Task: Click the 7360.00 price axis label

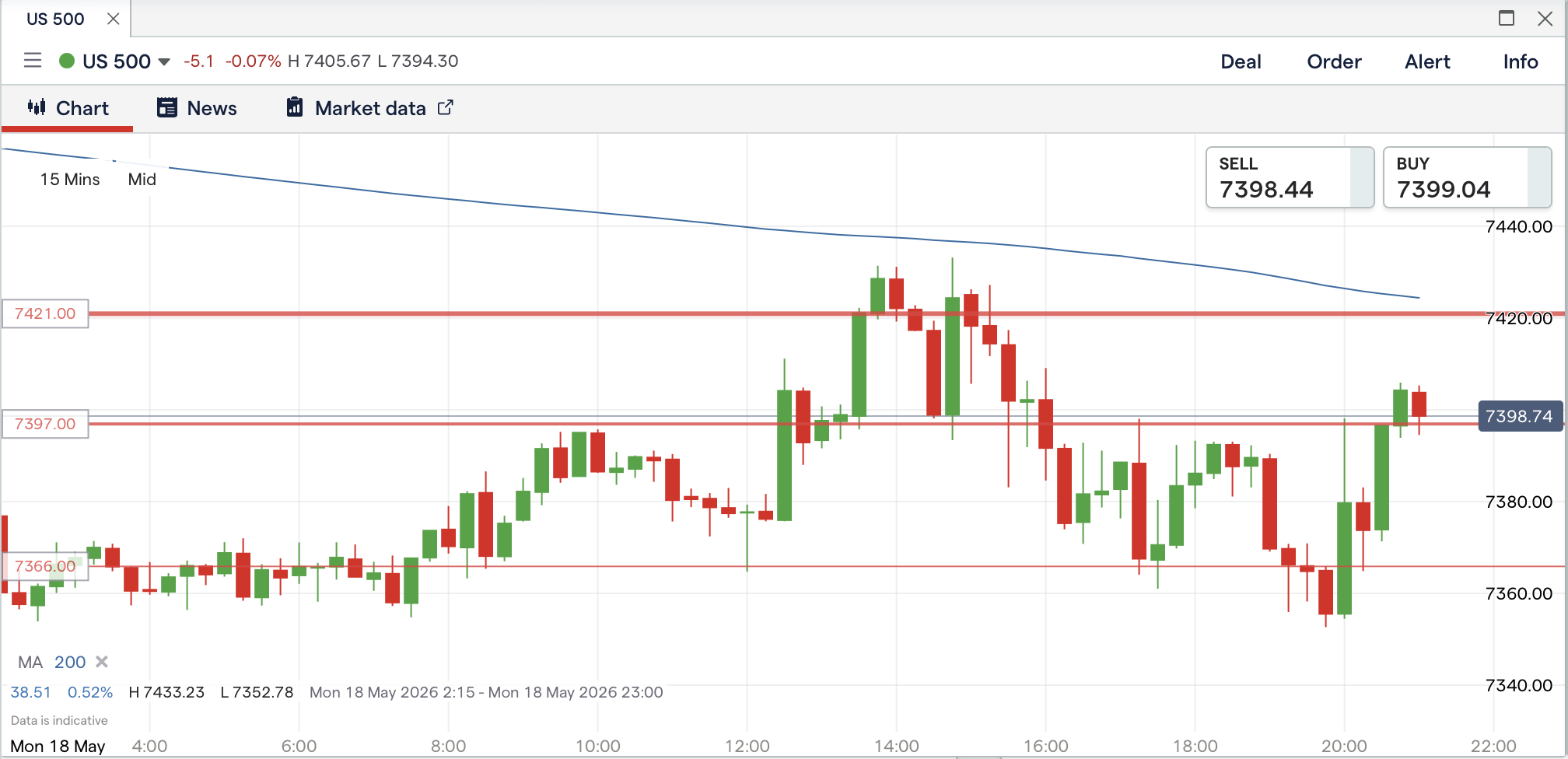Action: 1518,593
